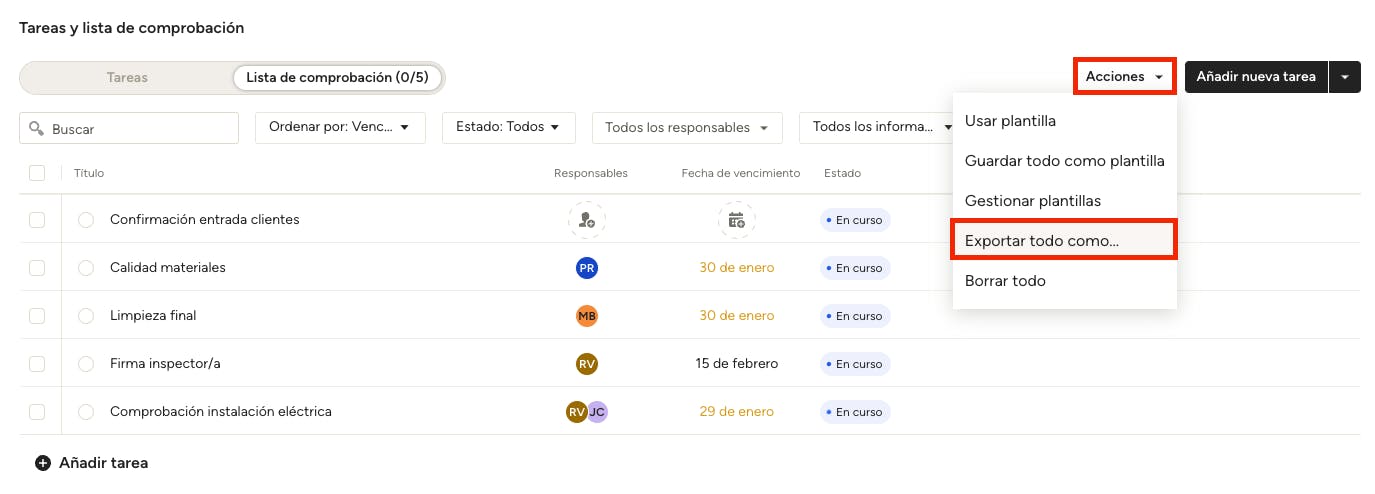
Task: Click the magnifier icon in the search box
Action: 37,128
